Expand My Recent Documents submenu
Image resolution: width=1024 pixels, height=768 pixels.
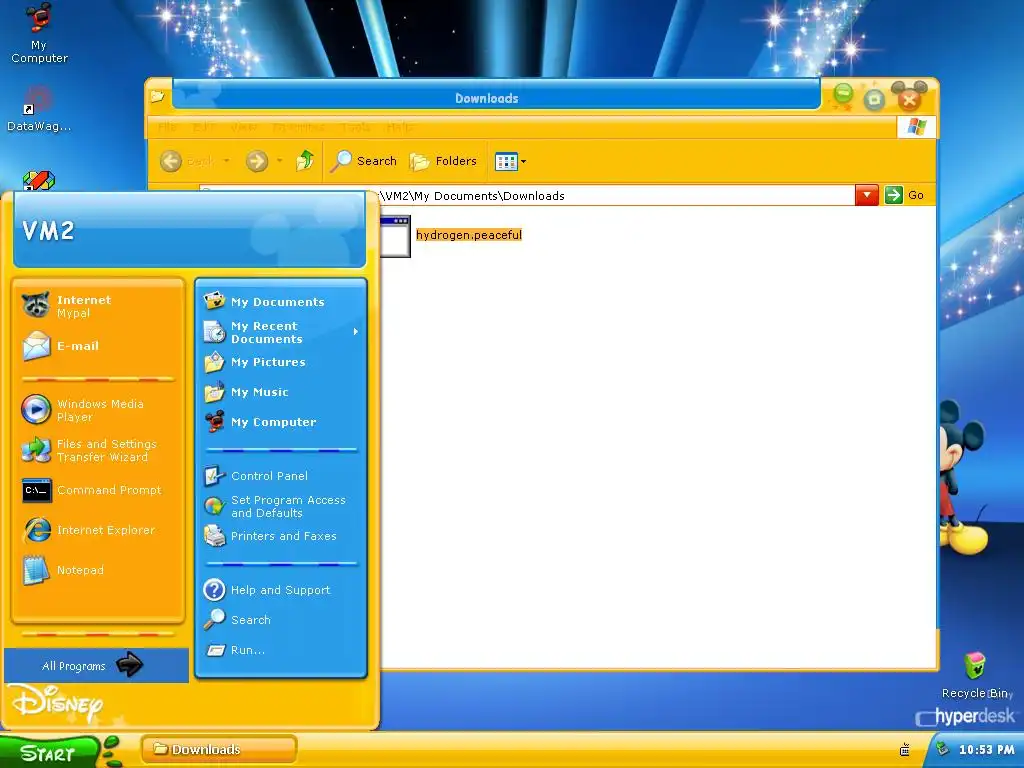[281, 332]
